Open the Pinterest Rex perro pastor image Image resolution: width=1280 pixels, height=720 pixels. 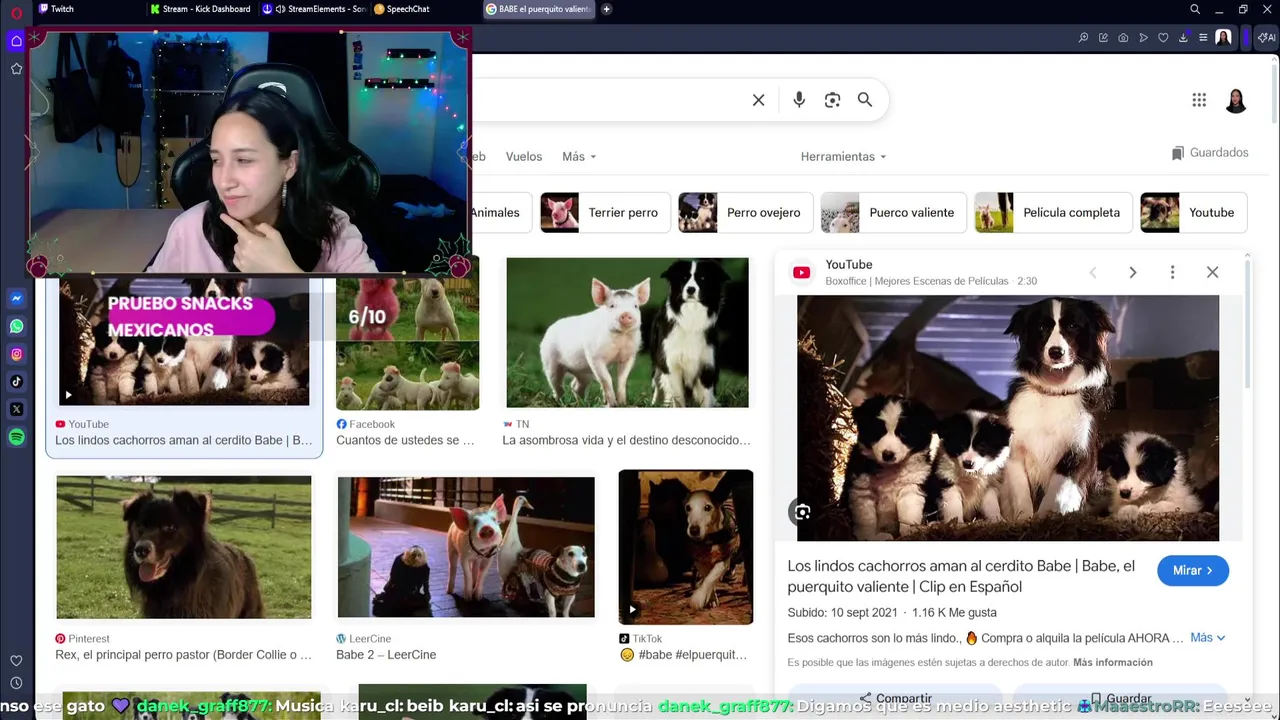tap(184, 547)
